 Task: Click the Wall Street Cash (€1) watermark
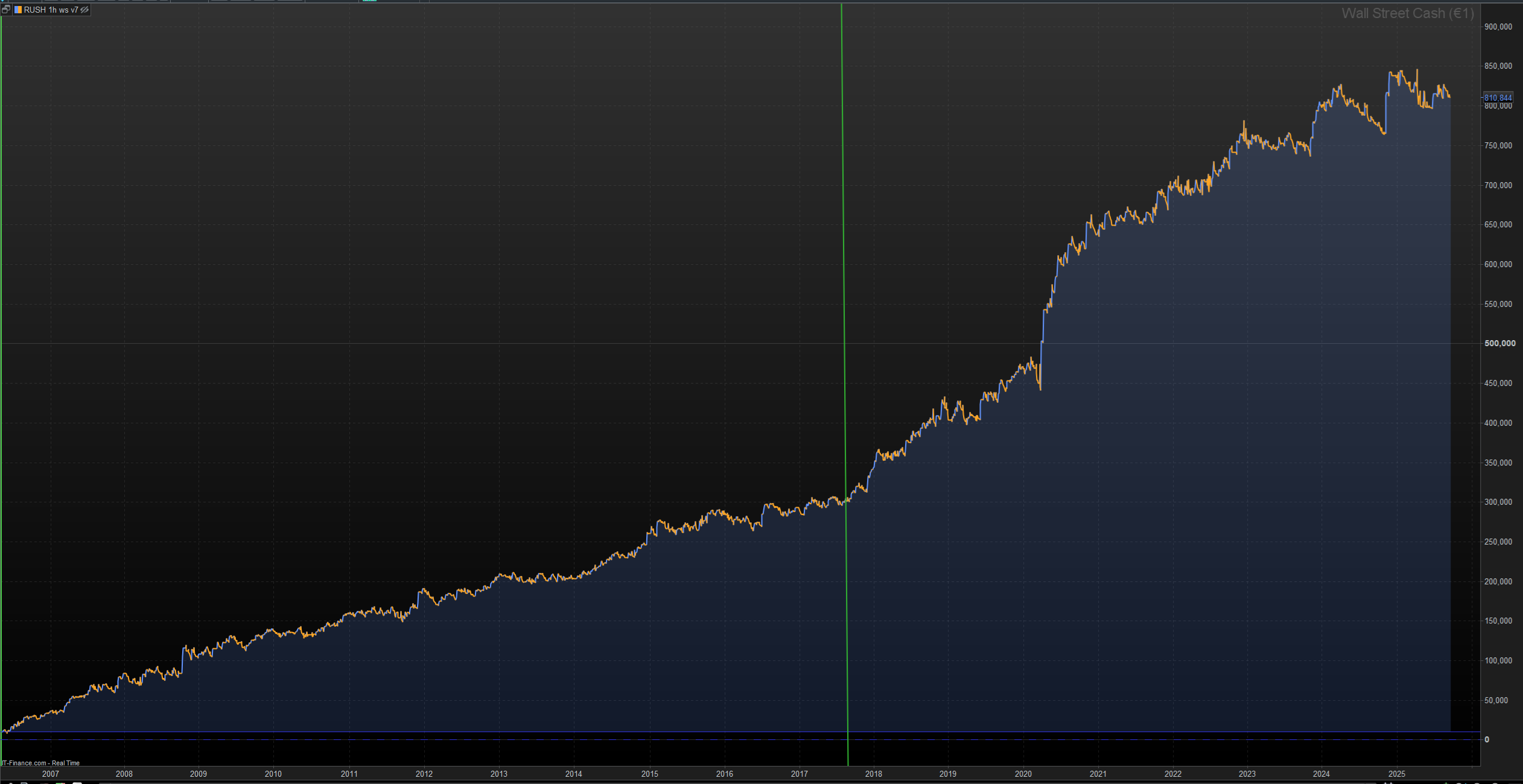(1407, 13)
